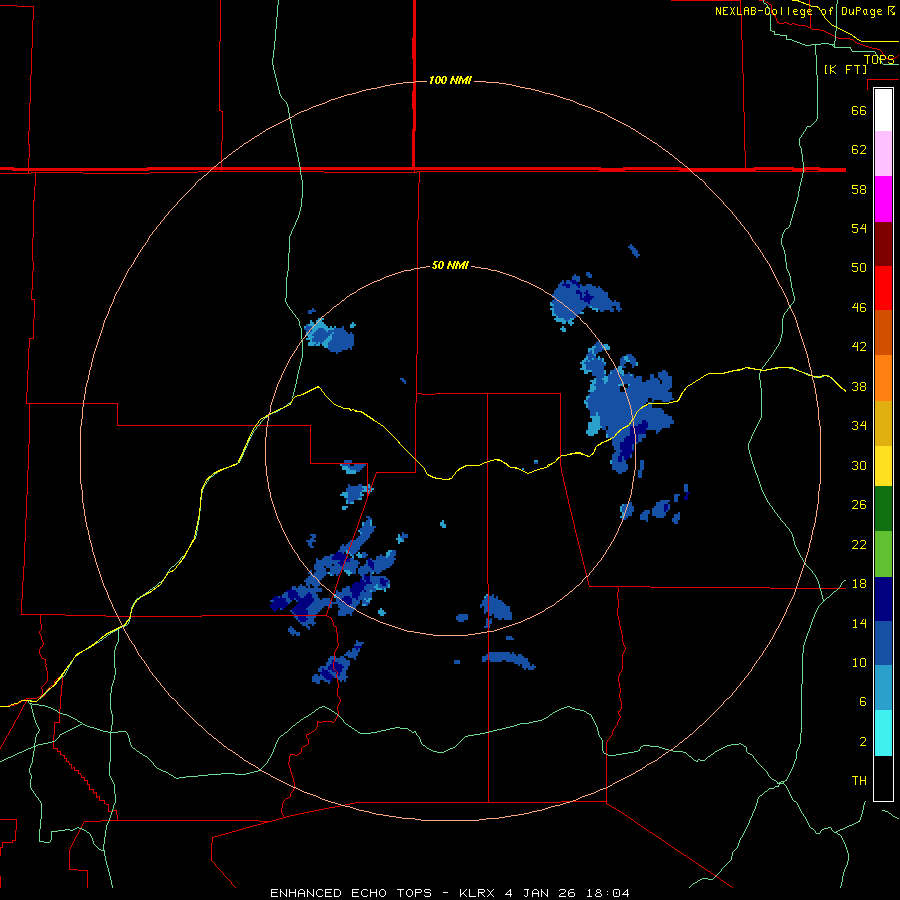900x900 pixels.
Task: Click the gold legend color segment
Action: (x=883, y=423)
